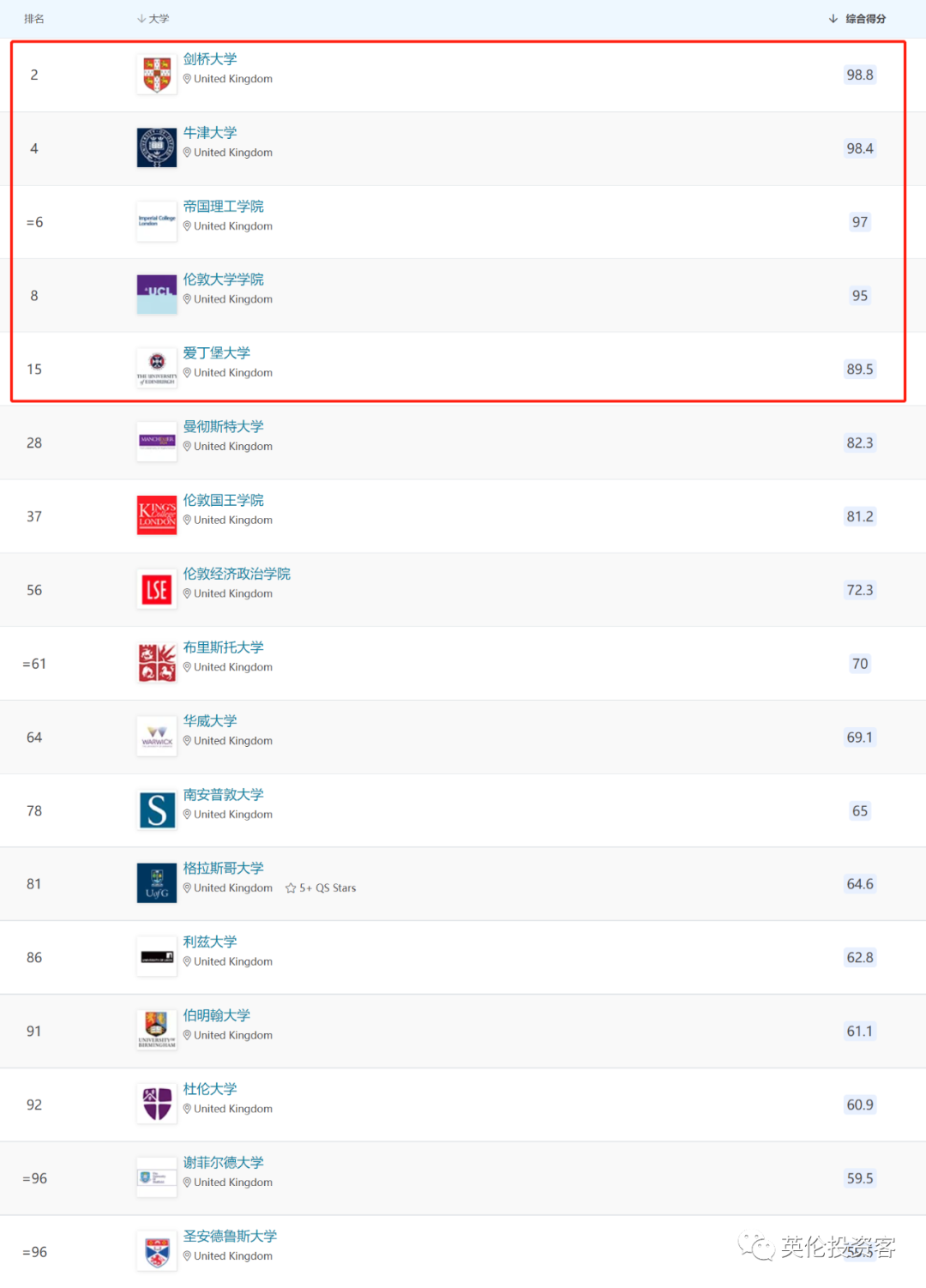Click the University of Edinburgh logo
Screen dimensions: 926x1288
tap(157, 369)
